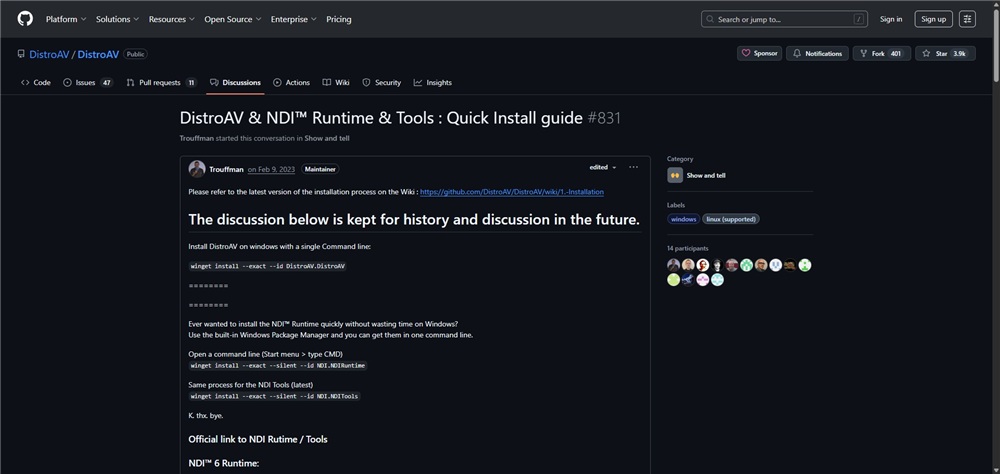
Task: Click the Show and tell category icon
Action: [x=675, y=175]
